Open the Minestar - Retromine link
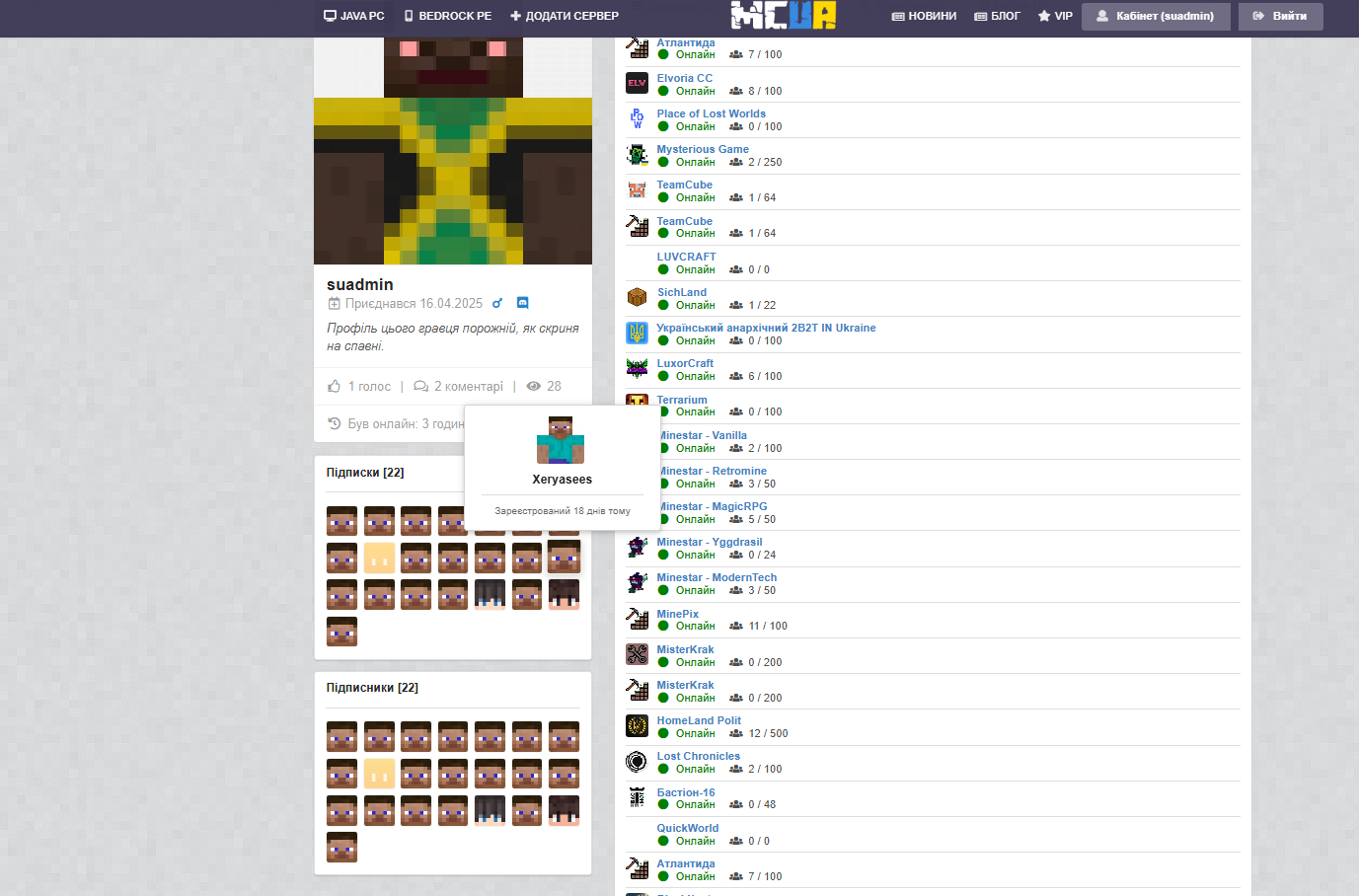Viewport: 1359px width, 896px height. click(713, 471)
